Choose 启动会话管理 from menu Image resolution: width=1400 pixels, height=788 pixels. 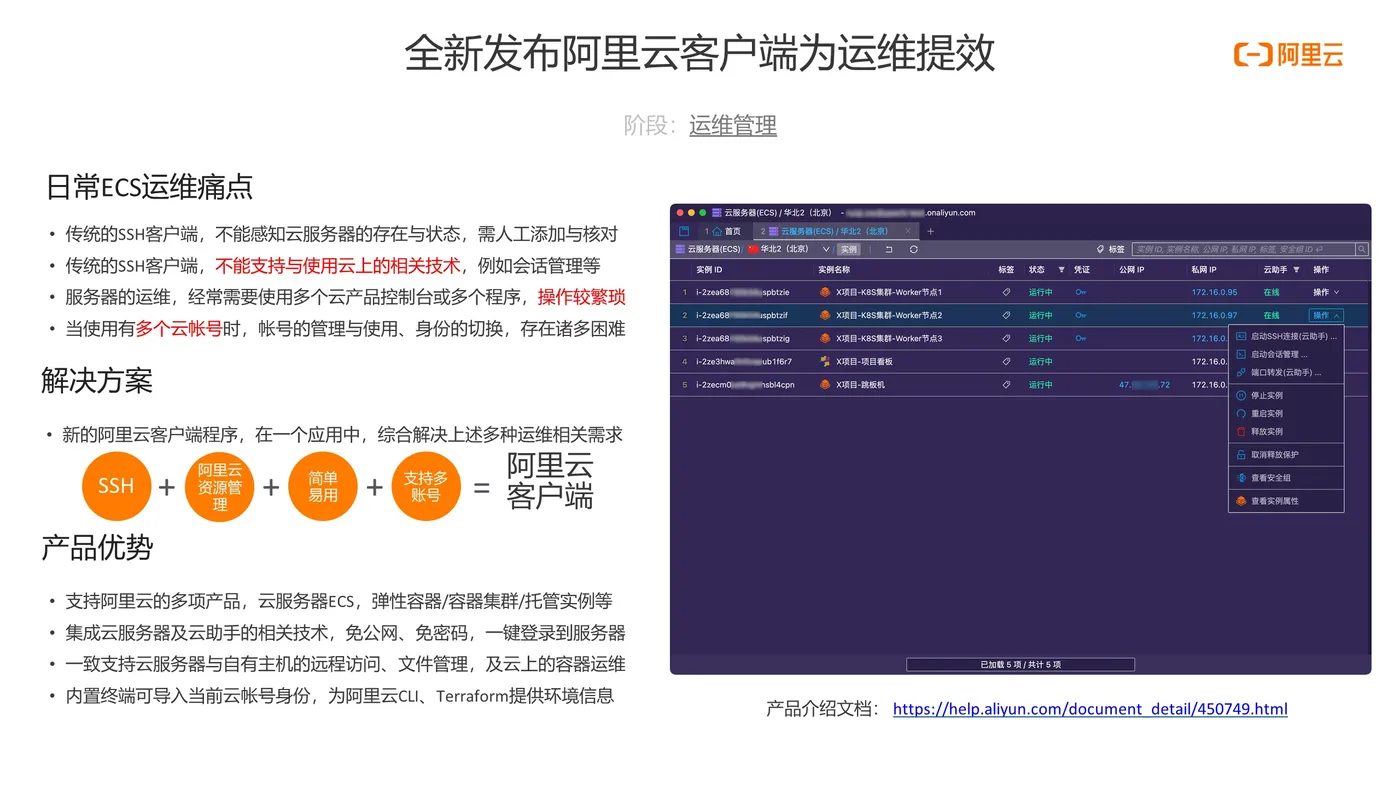(x=1286, y=354)
